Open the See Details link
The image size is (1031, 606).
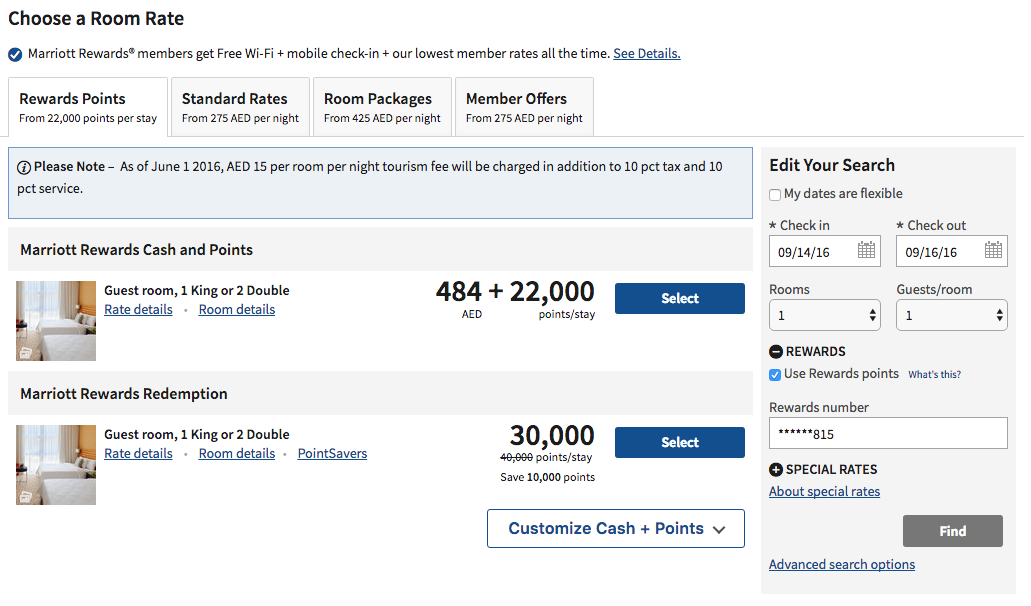pyautogui.click(x=647, y=53)
